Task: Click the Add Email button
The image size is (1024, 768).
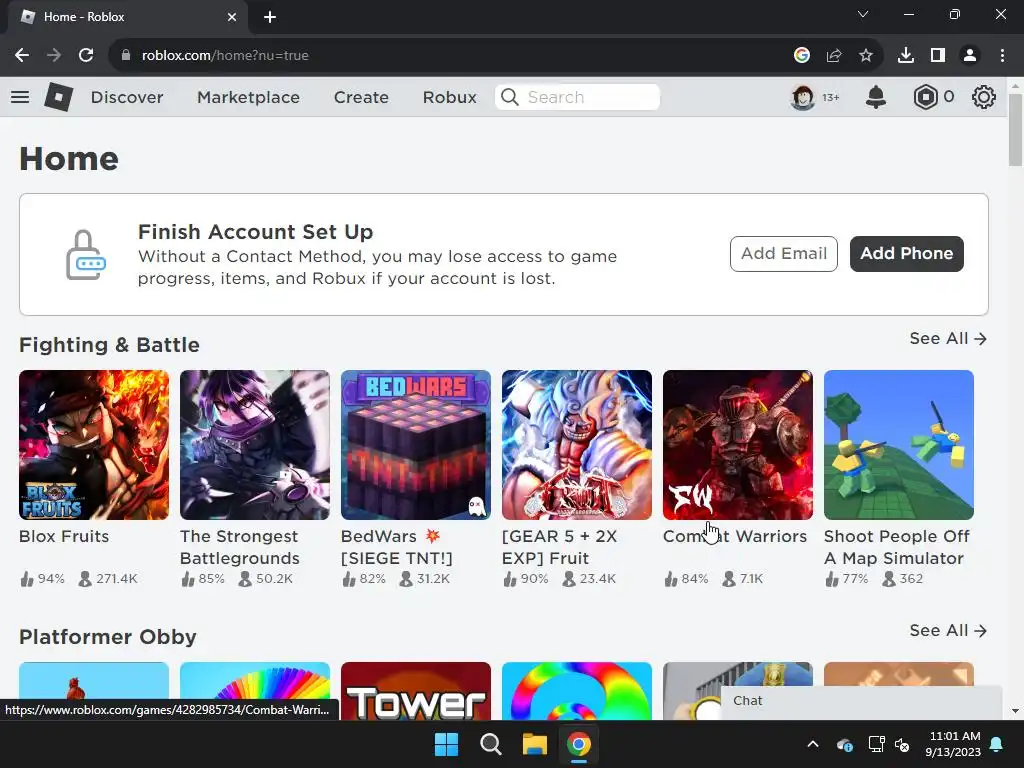Action: (x=784, y=253)
